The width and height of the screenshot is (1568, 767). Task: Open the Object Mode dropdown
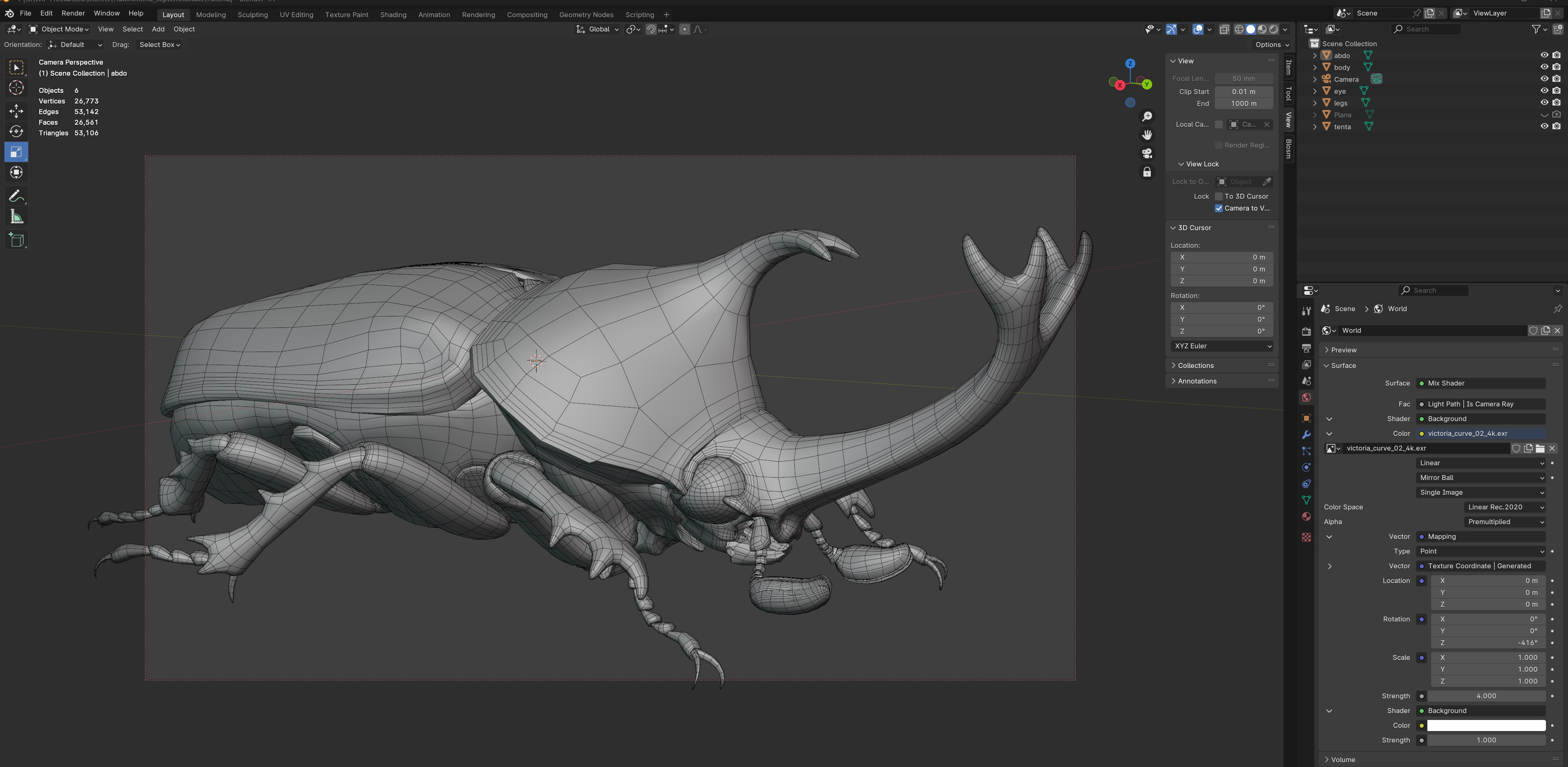[x=59, y=29]
